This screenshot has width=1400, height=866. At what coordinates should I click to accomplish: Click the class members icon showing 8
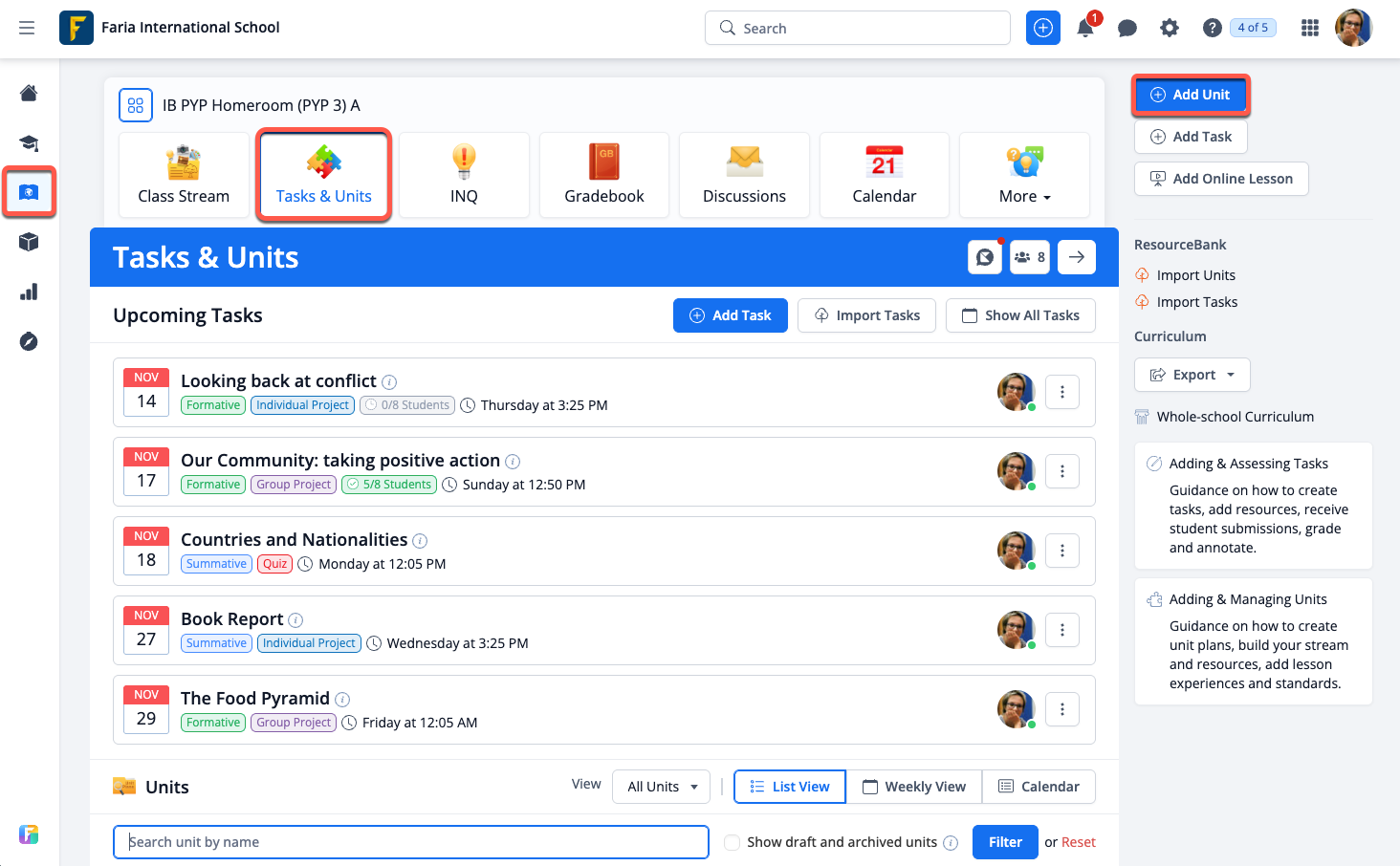[x=1030, y=257]
